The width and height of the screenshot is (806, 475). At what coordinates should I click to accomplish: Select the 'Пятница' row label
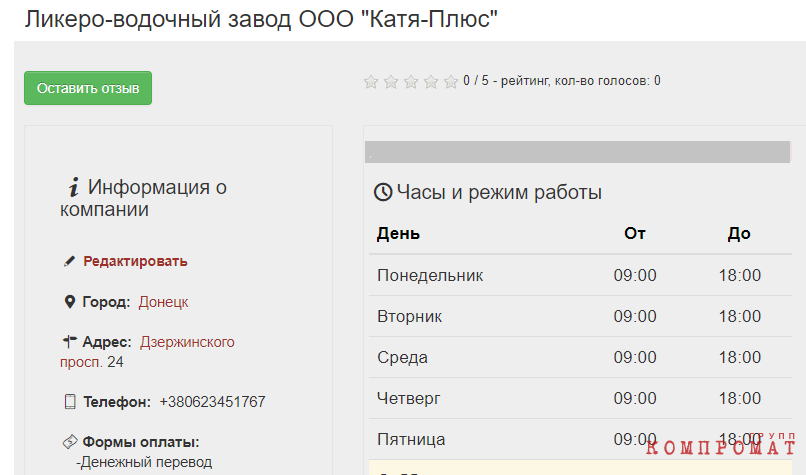point(411,440)
